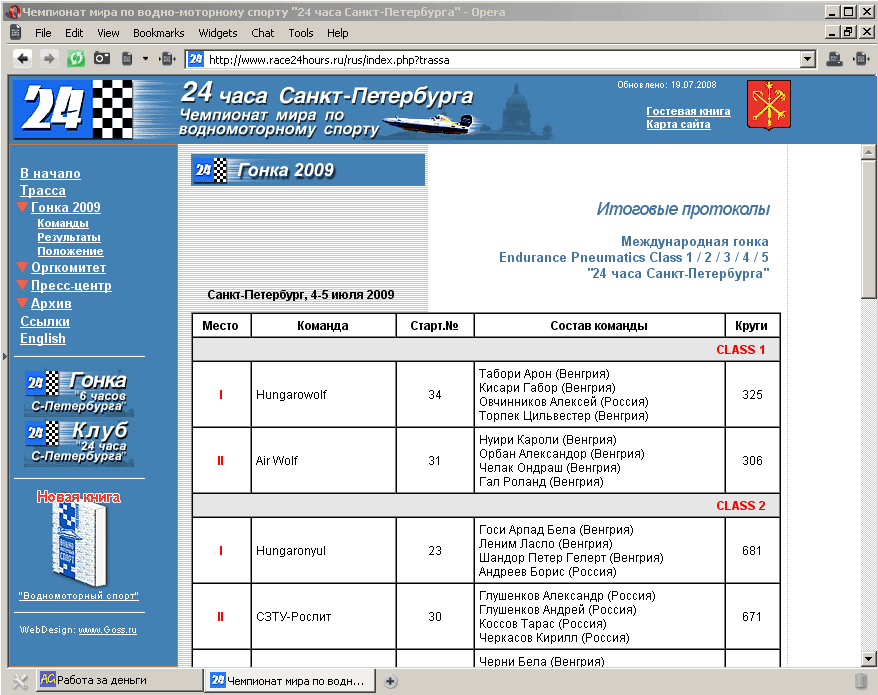Open the Ссылки sidebar link
Image resolution: width=878 pixels, height=695 pixels.
click(45, 321)
